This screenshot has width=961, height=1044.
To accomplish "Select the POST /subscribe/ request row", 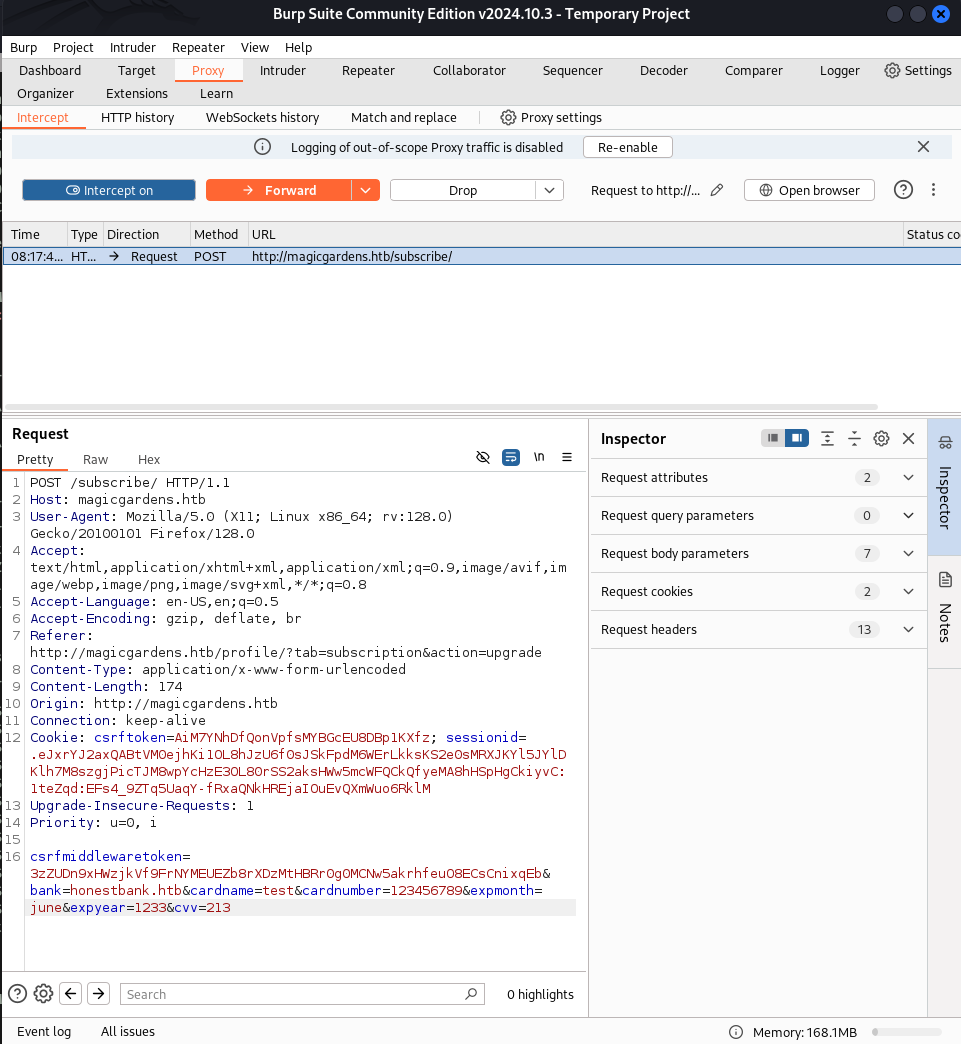I will pyautogui.click(x=481, y=256).
